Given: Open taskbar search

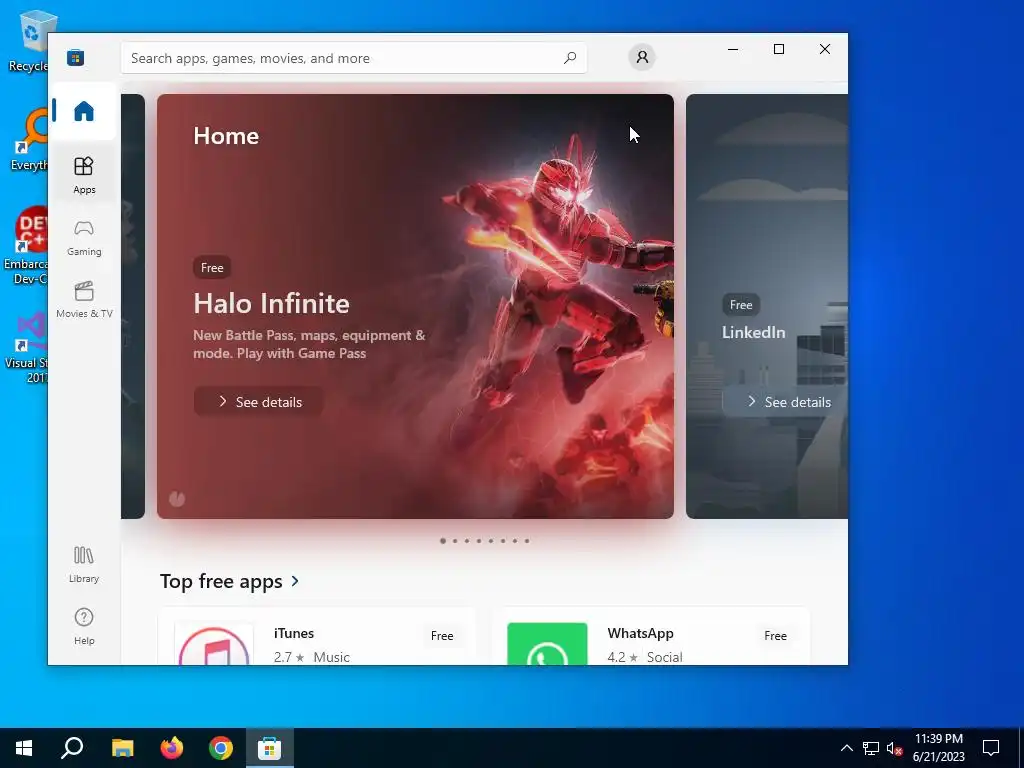Looking at the screenshot, I should pyautogui.click(x=72, y=748).
